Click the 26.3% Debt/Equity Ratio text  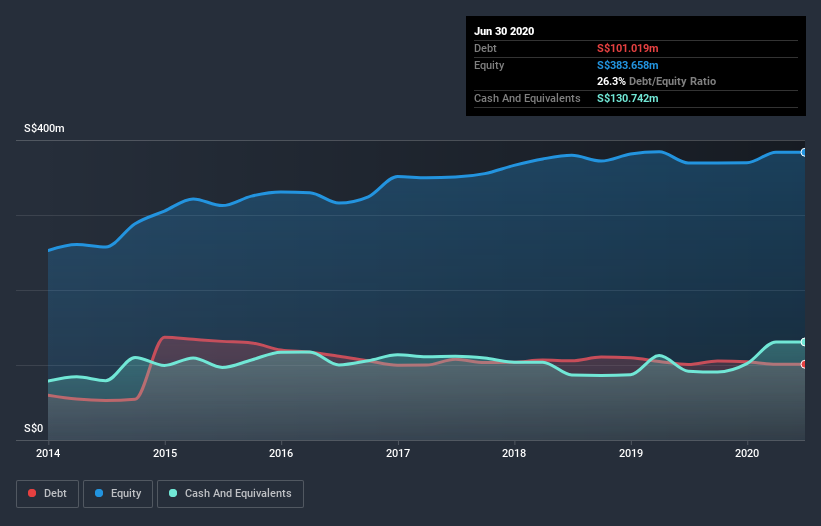pos(657,81)
